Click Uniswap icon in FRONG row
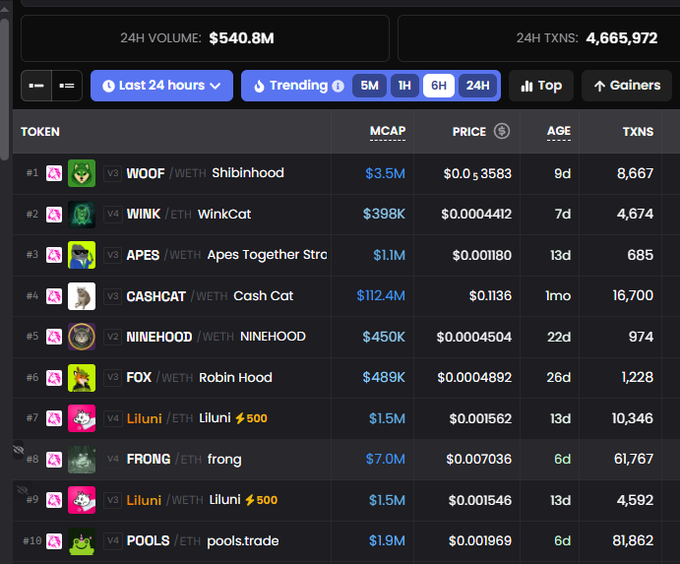680x564 pixels. coord(54,460)
